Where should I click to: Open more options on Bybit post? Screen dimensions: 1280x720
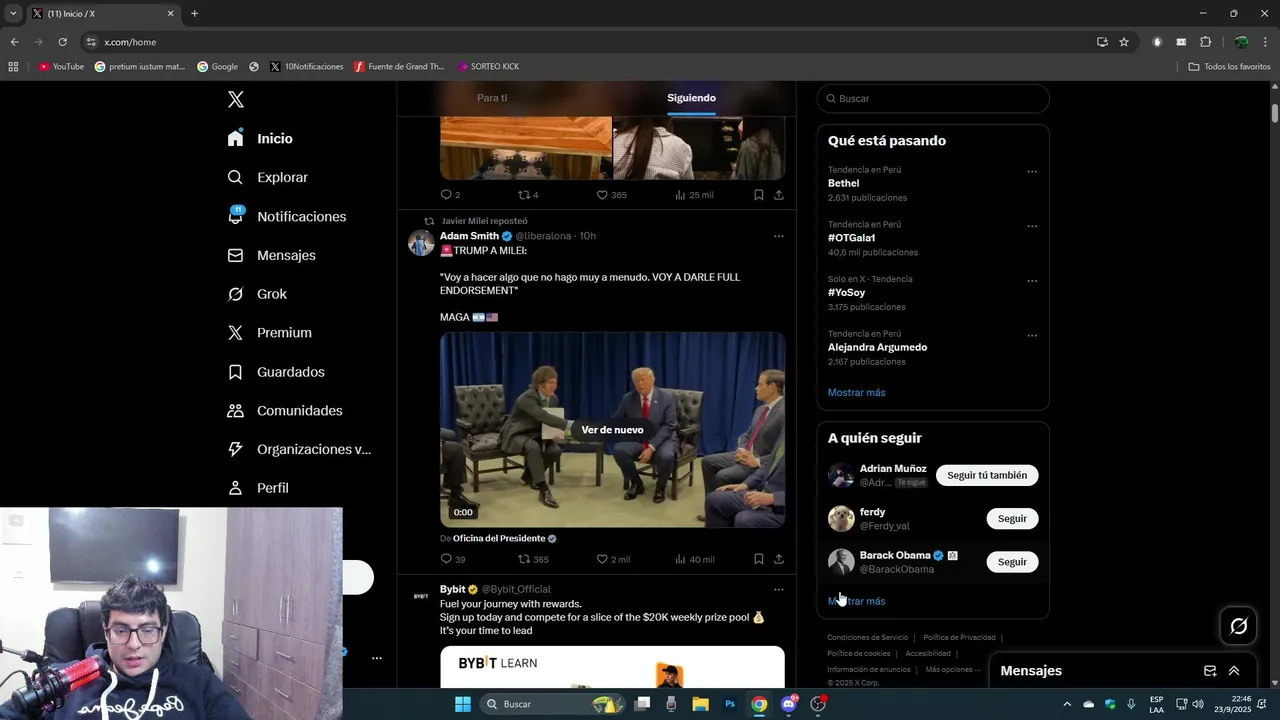pos(779,590)
